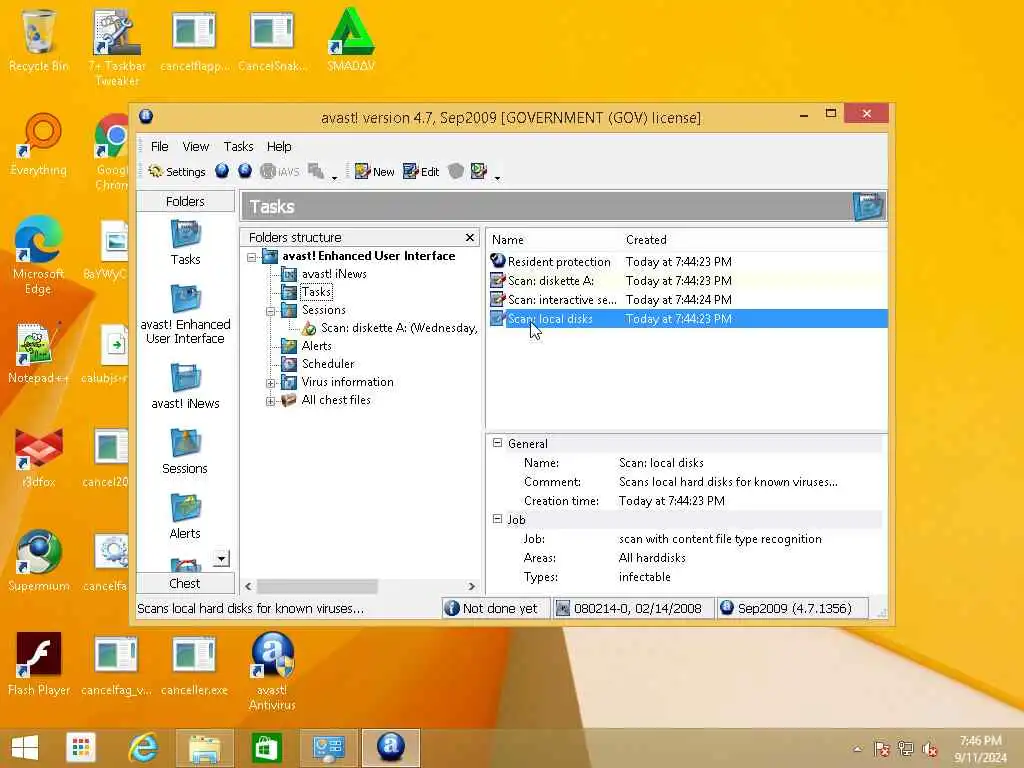Click horizontal scrollbar right arrow in tree pane

coord(472,586)
